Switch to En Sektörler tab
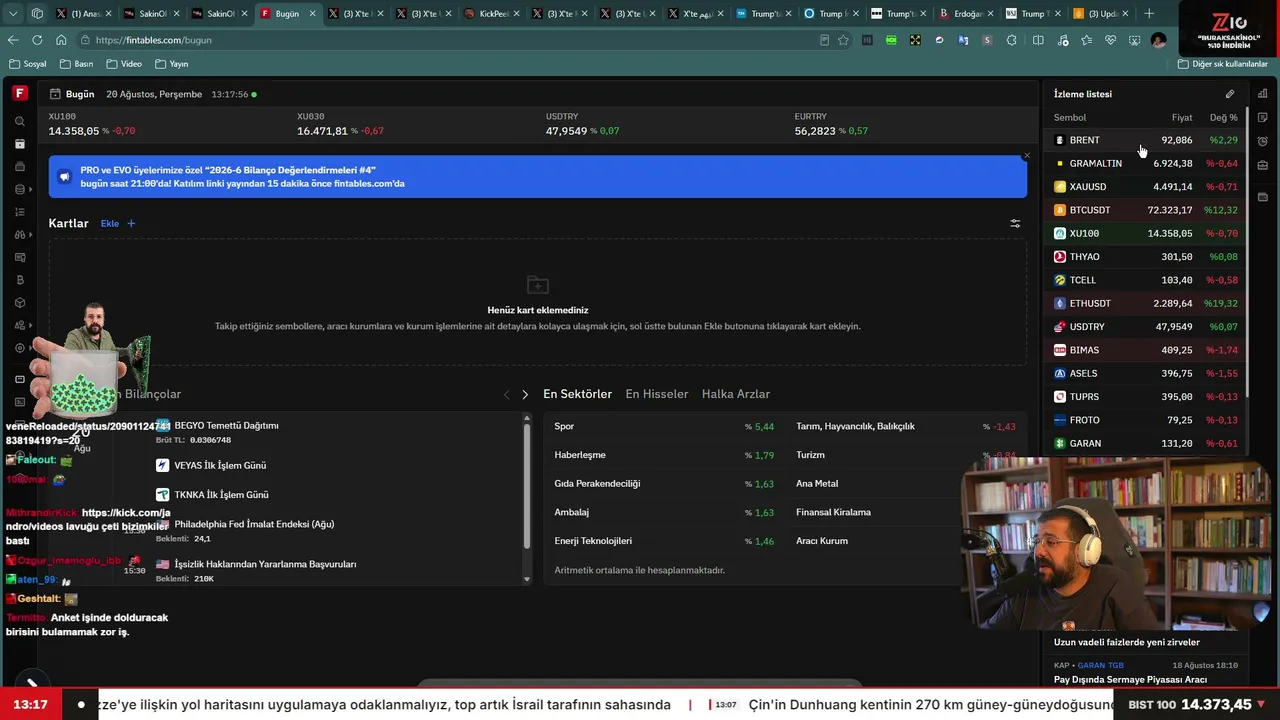Viewport: 1280px width, 720px height. coord(577,394)
